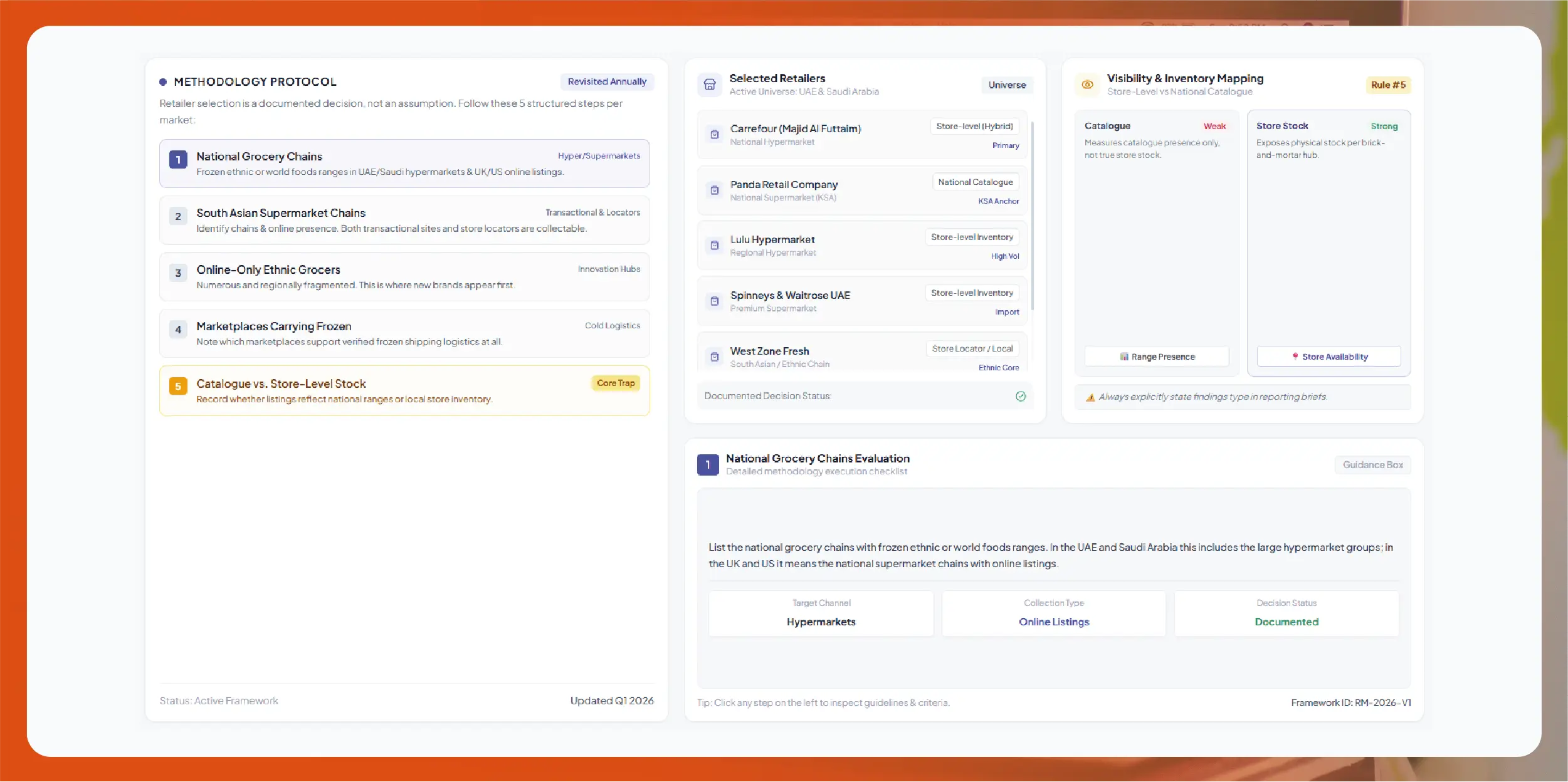Click the eye icon beside Visibility & Inventory Mapping

pos(1088,85)
